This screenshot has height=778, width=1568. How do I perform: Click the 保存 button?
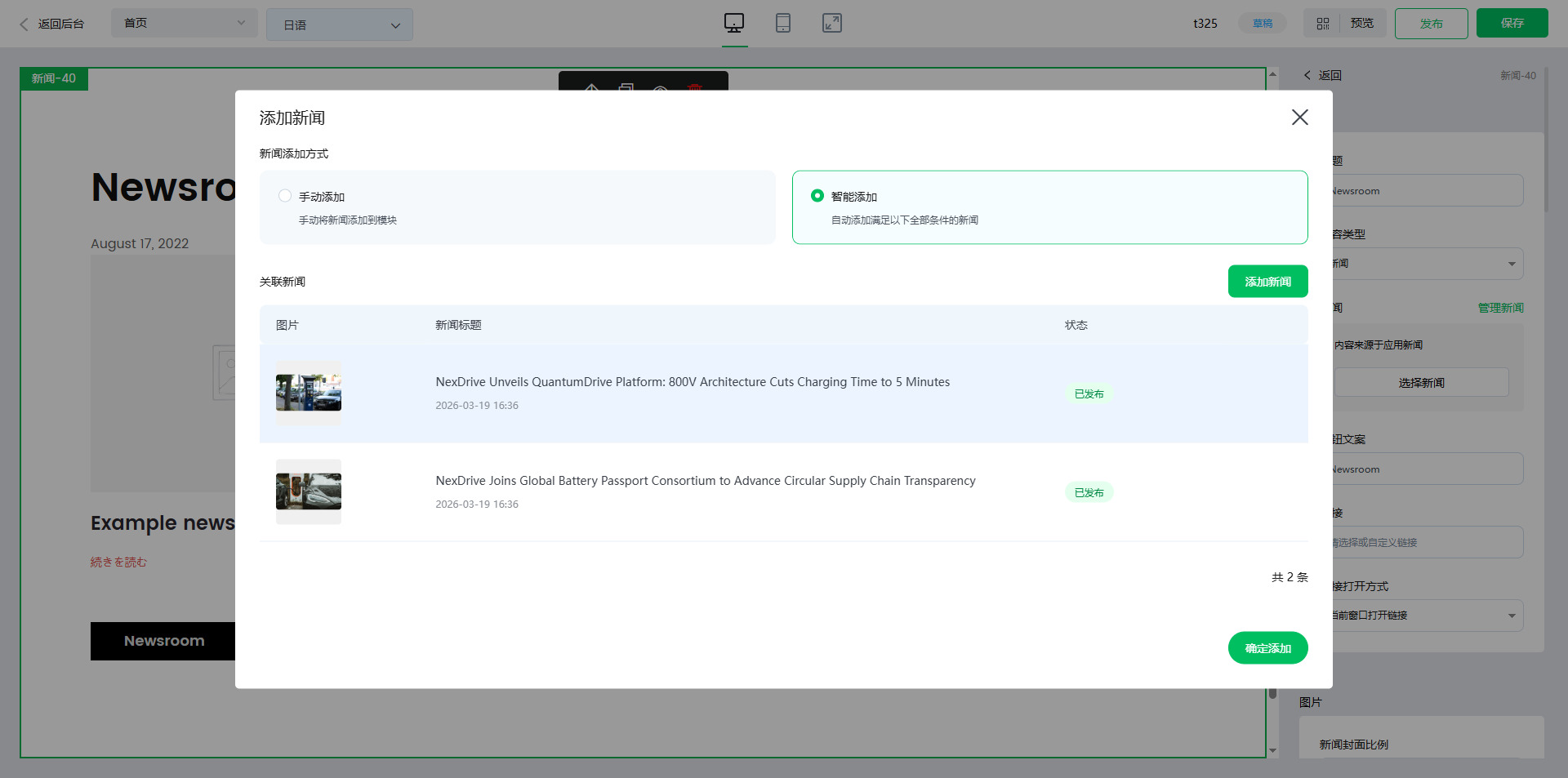click(x=1512, y=23)
